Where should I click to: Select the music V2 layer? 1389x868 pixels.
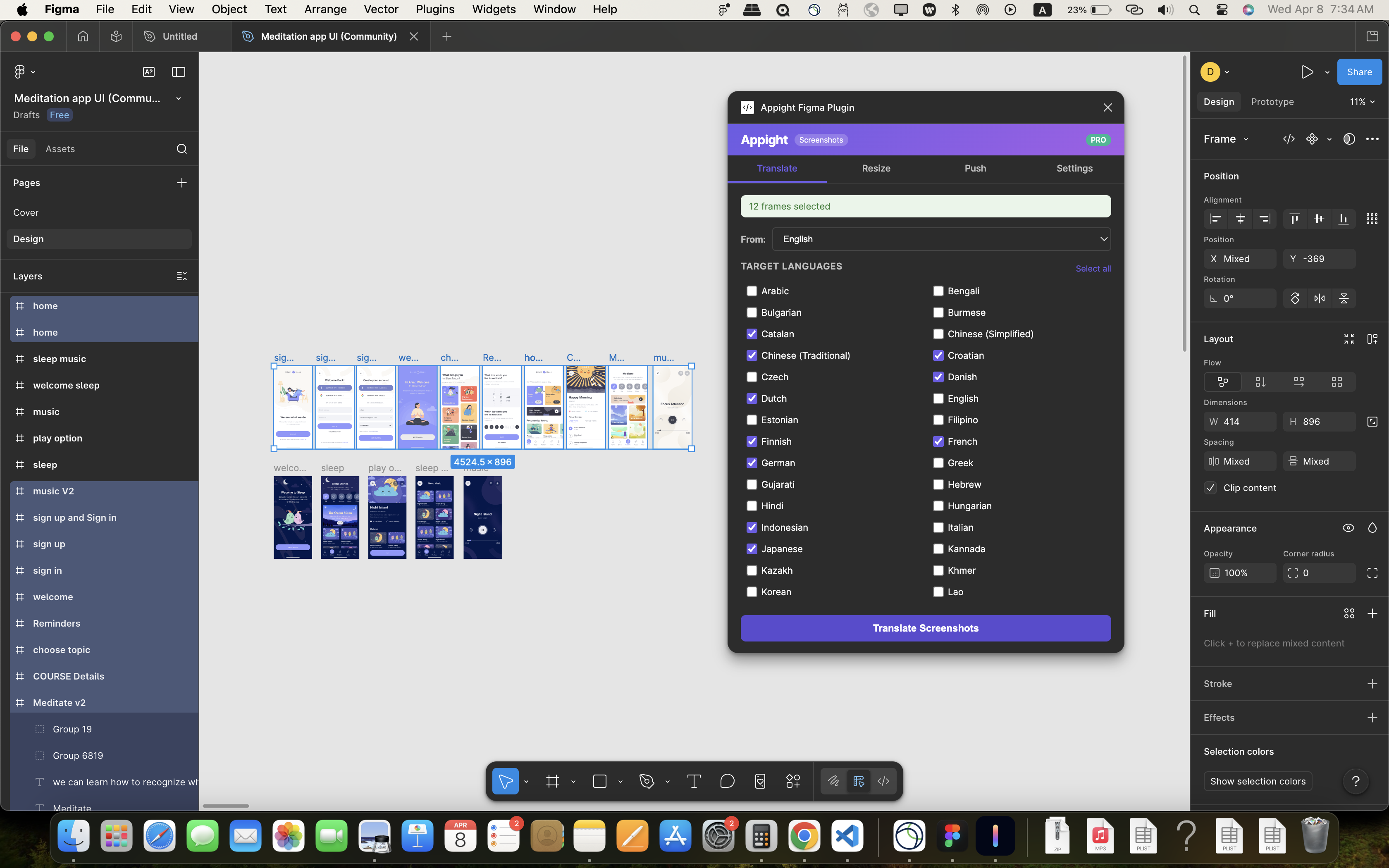[54, 491]
